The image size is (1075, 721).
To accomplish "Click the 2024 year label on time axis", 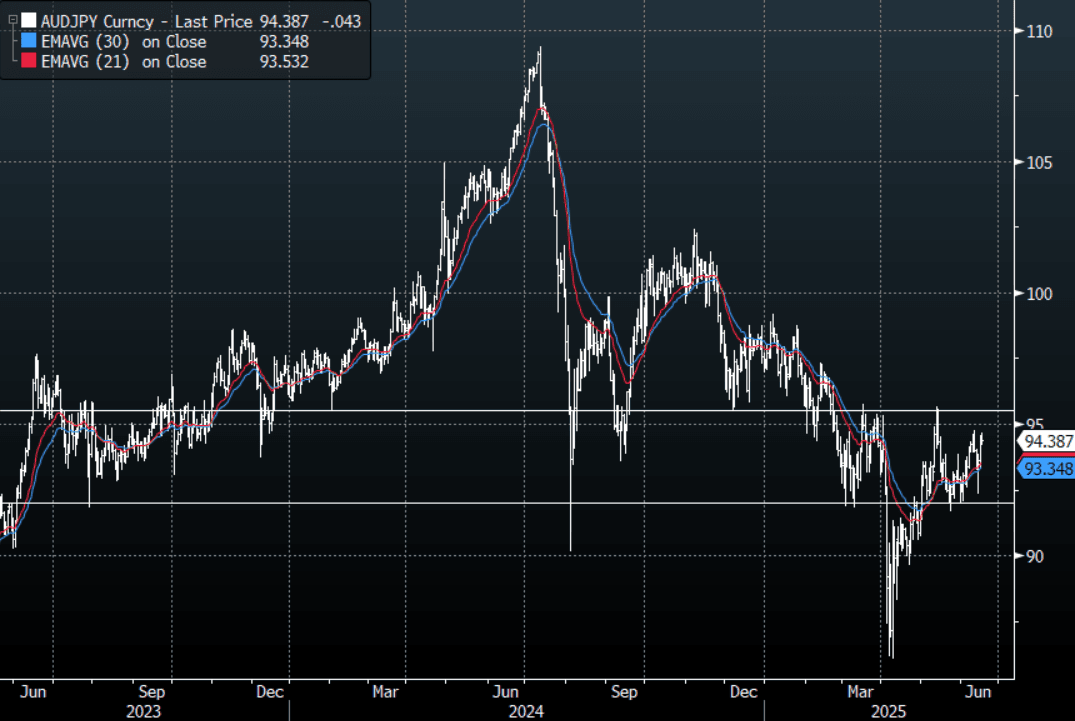I will click(526, 711).
